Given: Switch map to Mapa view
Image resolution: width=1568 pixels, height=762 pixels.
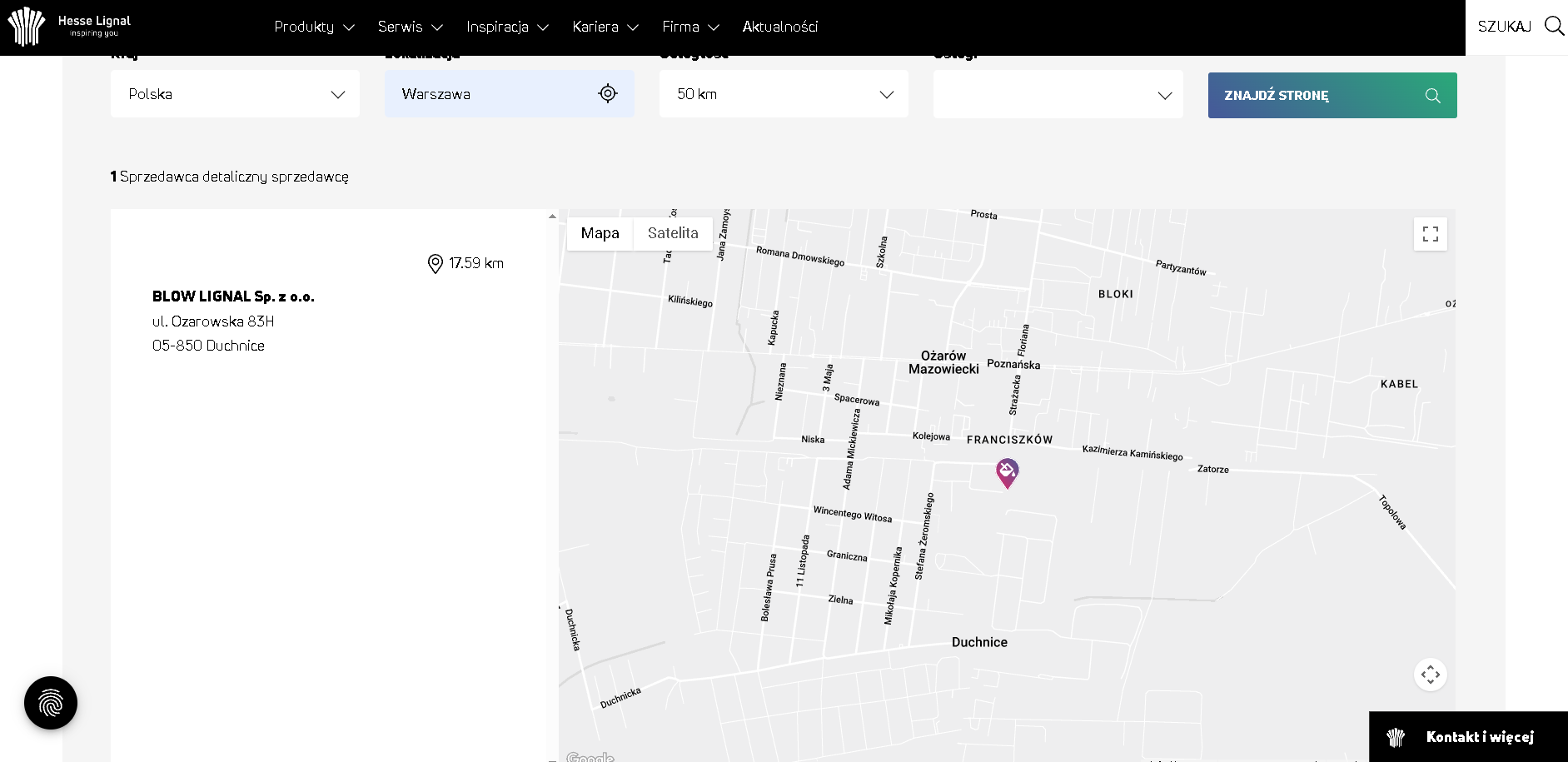Looking at the screenshot, I should 600,234.
